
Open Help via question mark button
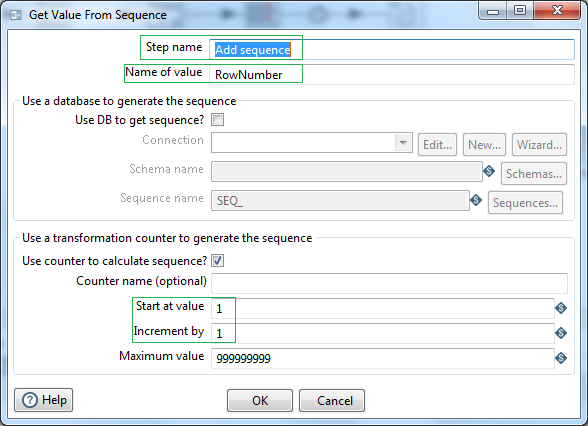44,400
